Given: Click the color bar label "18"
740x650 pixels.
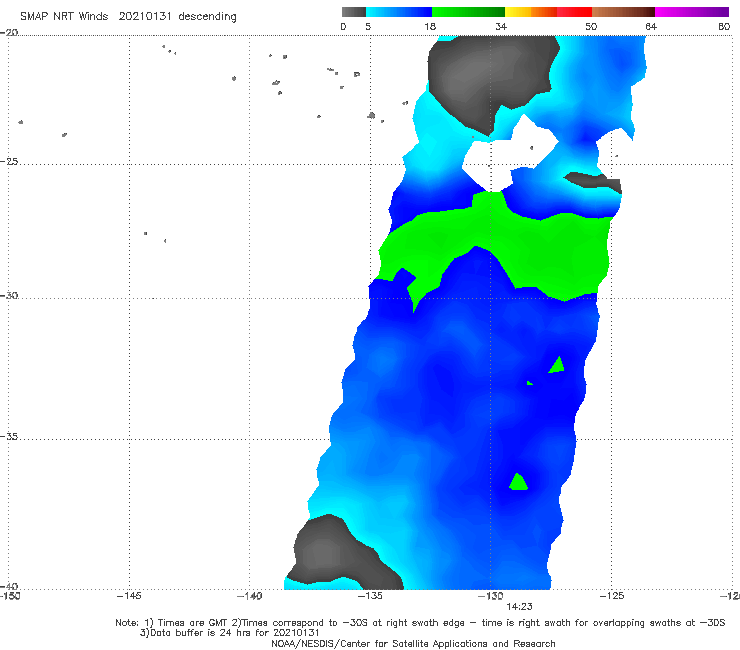Looking at the screenshot, I should pos(430,26).
